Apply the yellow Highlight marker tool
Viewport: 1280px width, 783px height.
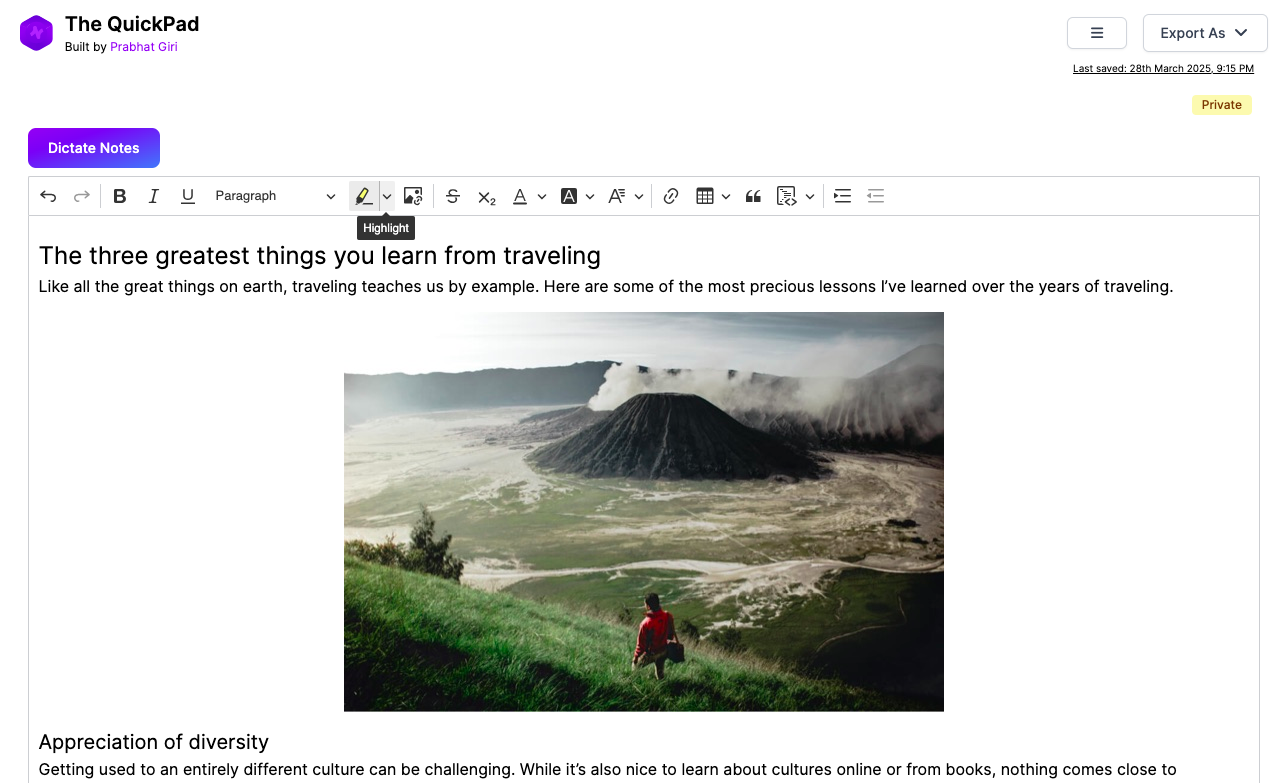363,196
